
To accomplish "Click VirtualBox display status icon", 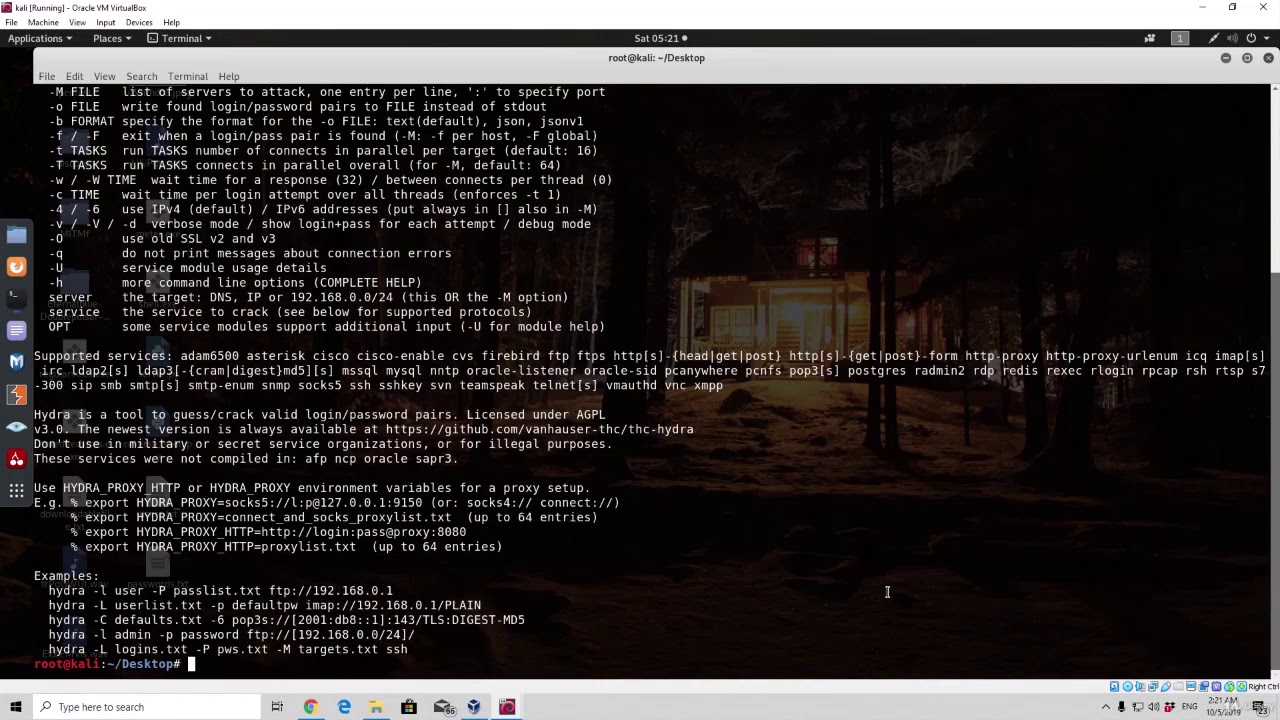I will (1191, 686).
